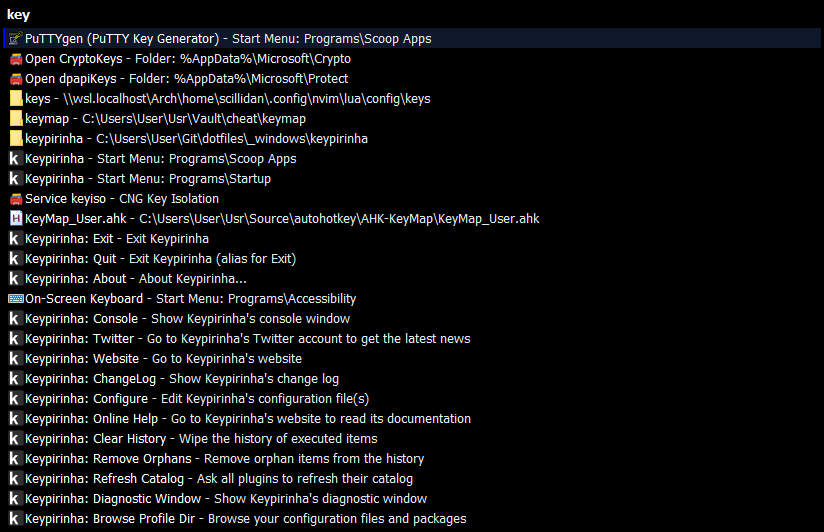The width and height of the screenshot is (824, 532).
Task: Click the icon for Keypirinha: Clear History
Action: tap(16, 438)
